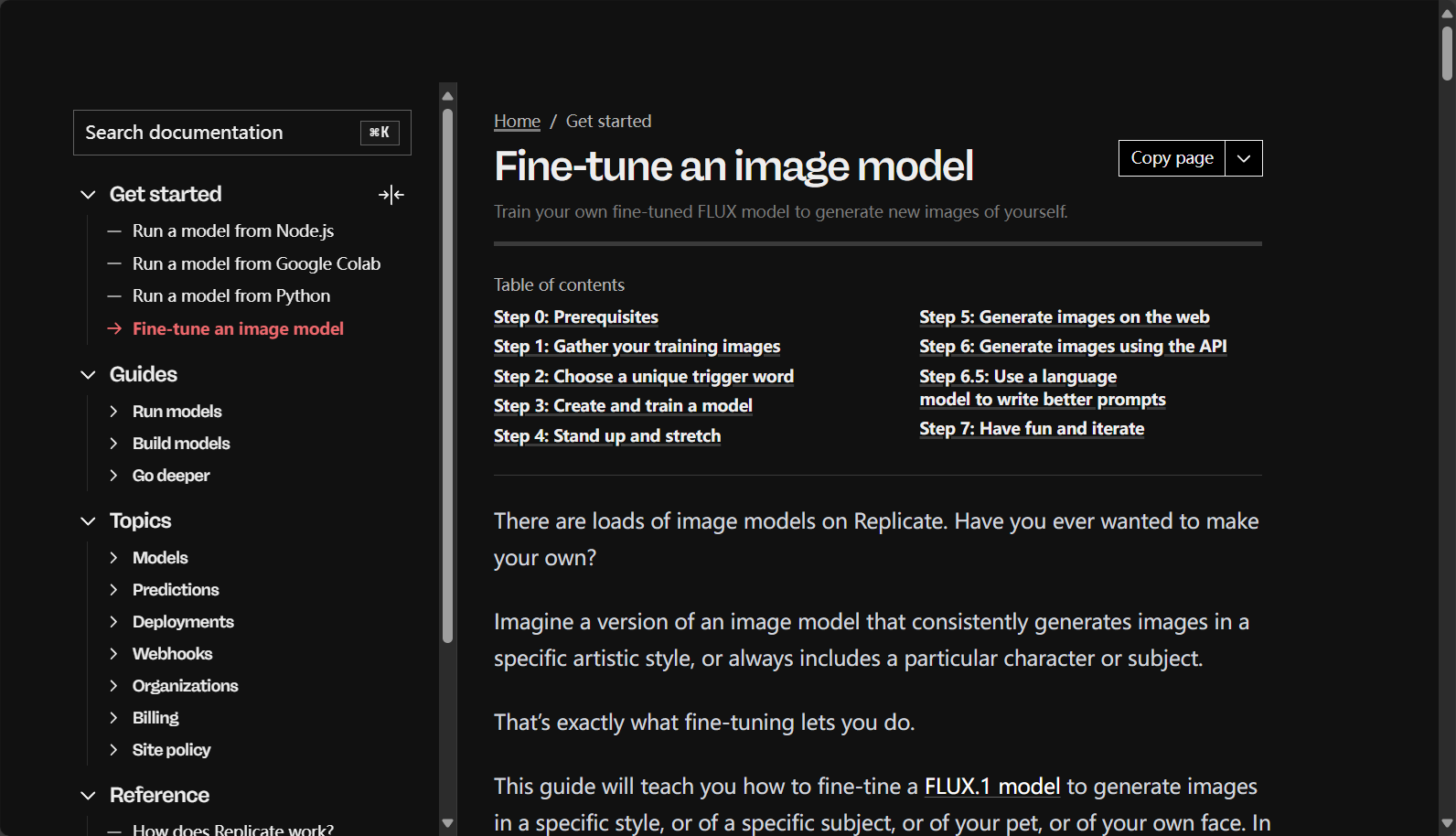The height and width of the screenshot is (836, 1456).
Task: Open the Webhooks topic label
Action: (x=172, y=654)
